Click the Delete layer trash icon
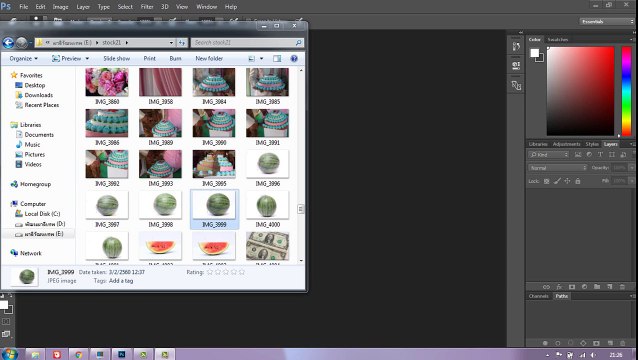The height and width of the screenshot is (360, 638). point(622,287)
